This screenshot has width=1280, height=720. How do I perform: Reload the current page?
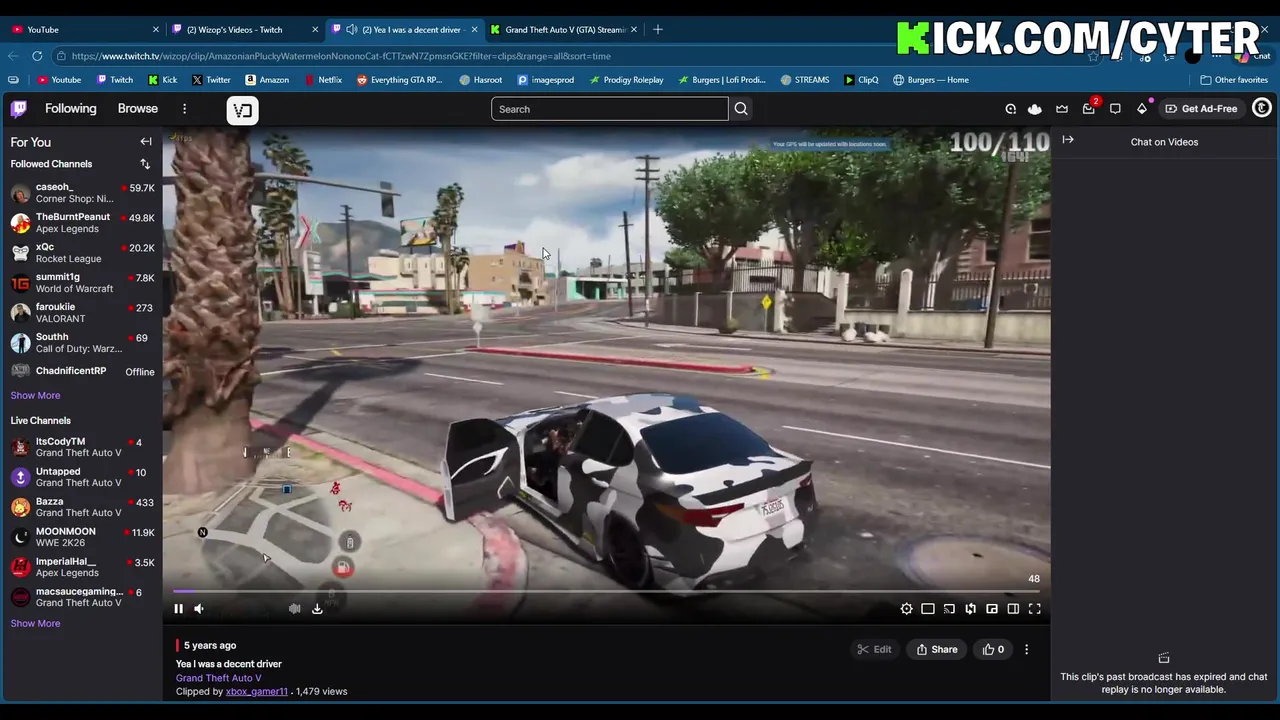38,56
